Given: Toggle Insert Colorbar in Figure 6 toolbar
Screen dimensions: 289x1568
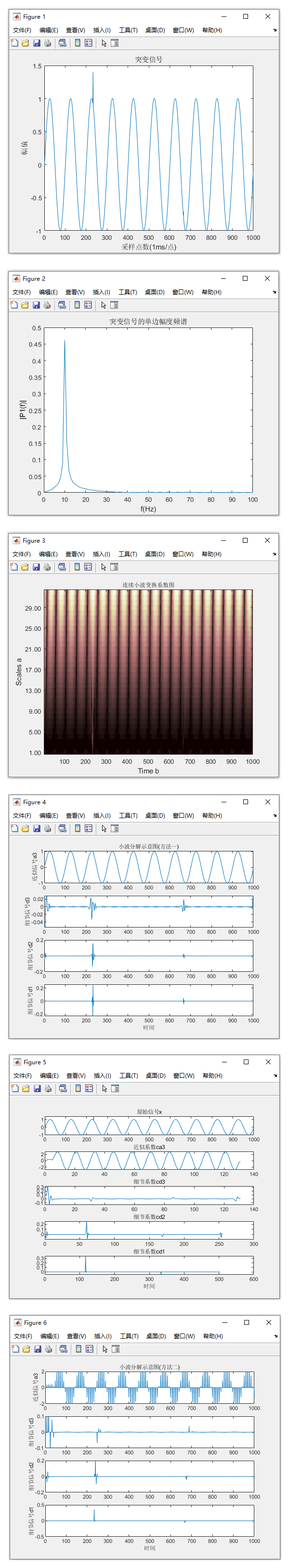Looking at the screenshot, I should (79, 1349).
